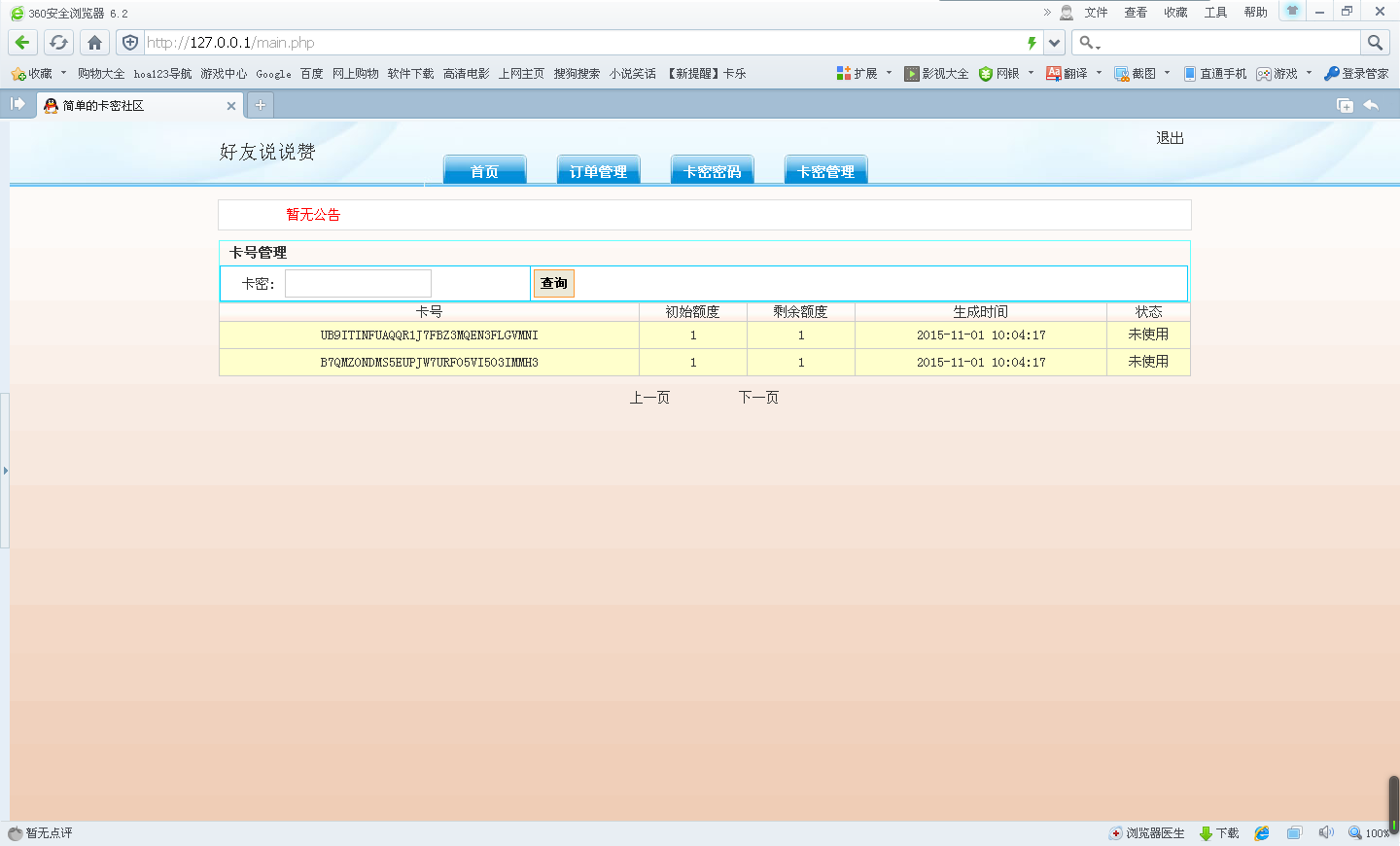Expand the 收藏 bookmarks dropdown arrow
Viewport: 1400px width, 846px height.
point(63,73)
